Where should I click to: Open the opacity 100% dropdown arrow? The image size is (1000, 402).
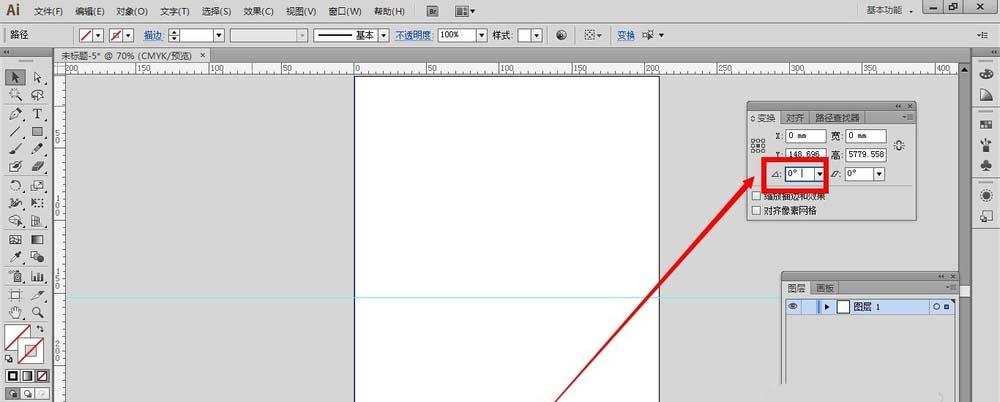click(x=482, y=35)
